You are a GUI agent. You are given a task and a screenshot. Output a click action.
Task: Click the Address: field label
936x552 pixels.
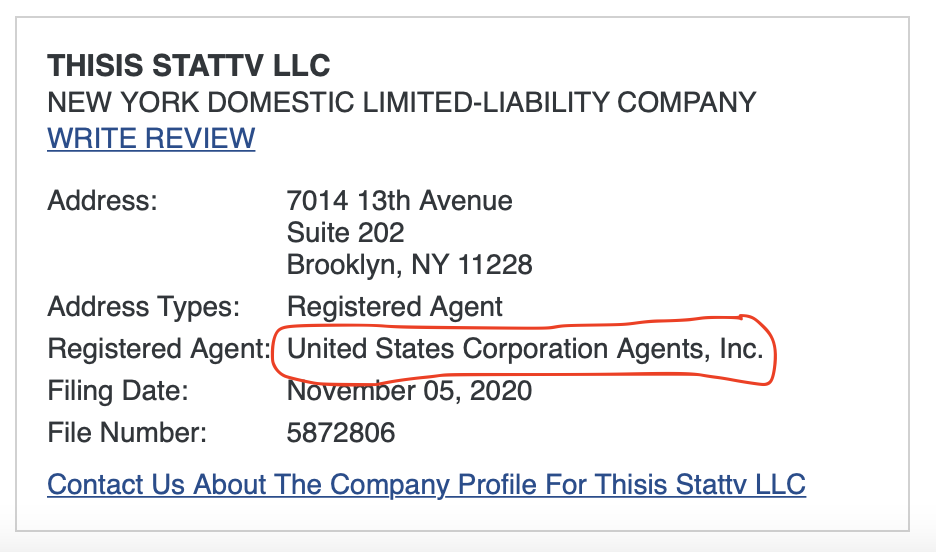click(103, 200)
